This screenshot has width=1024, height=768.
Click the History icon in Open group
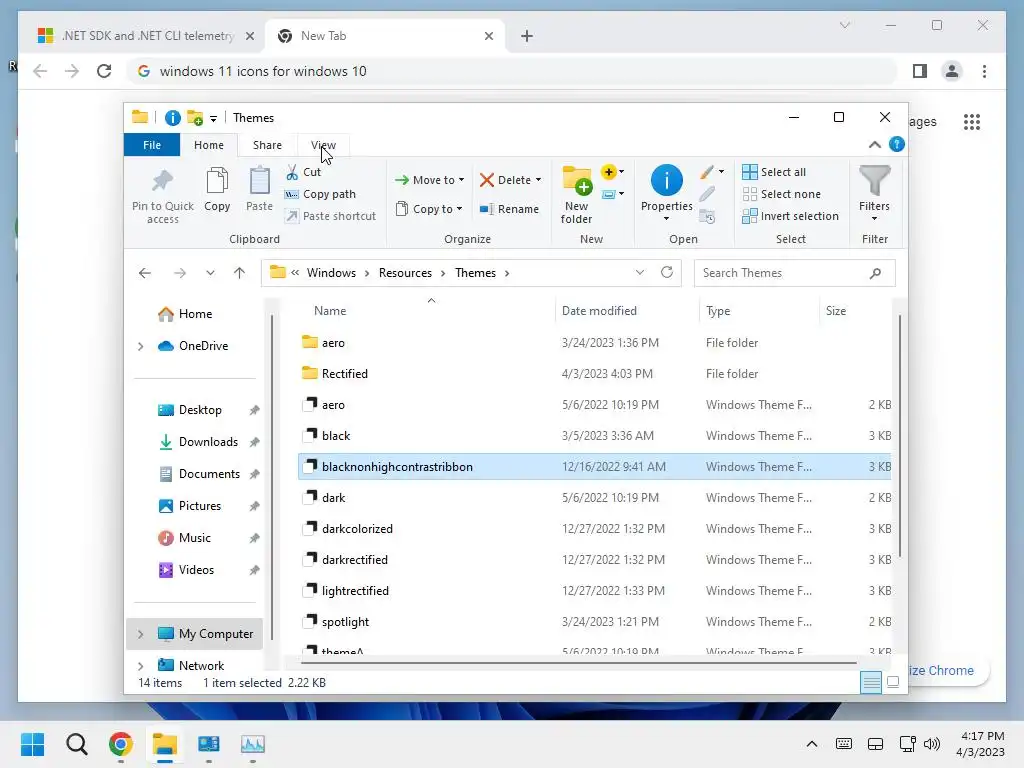pos(707,216)
